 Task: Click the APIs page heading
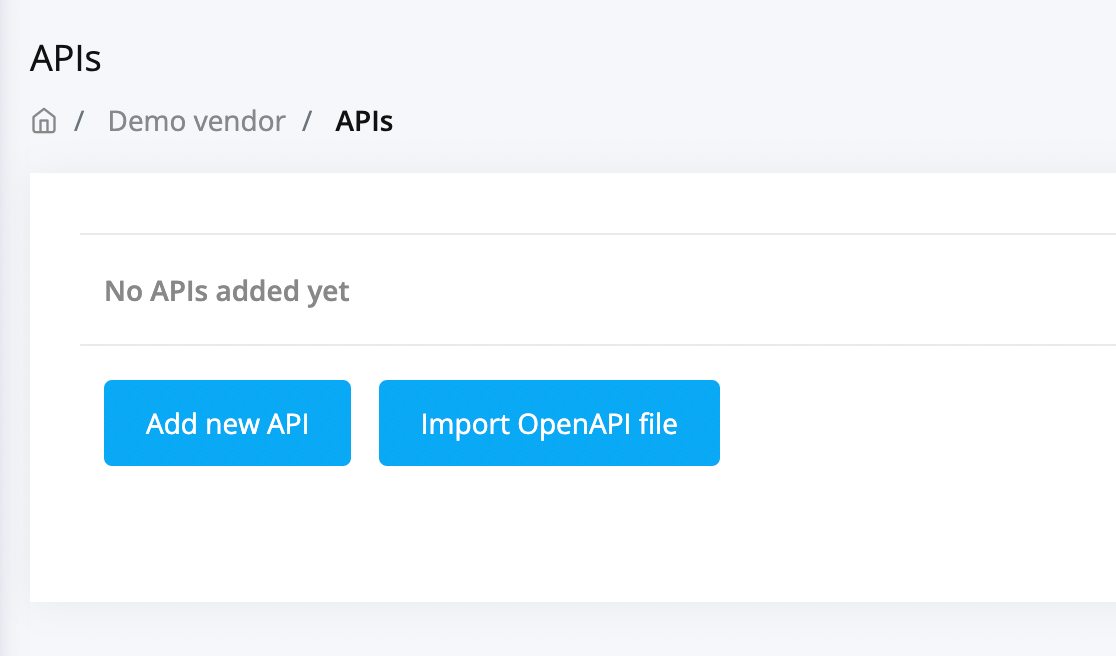[65, 58]
